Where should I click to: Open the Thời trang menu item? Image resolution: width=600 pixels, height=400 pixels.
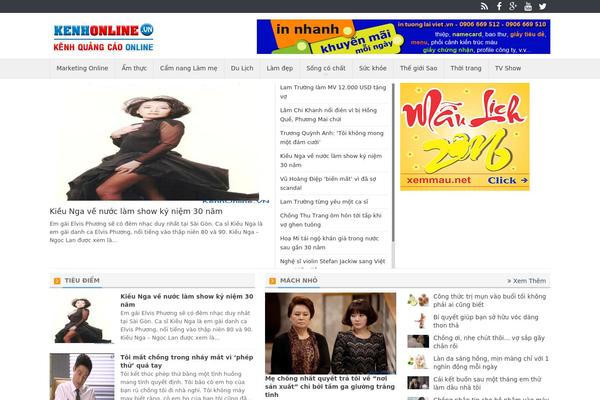(x=466, y=68)
